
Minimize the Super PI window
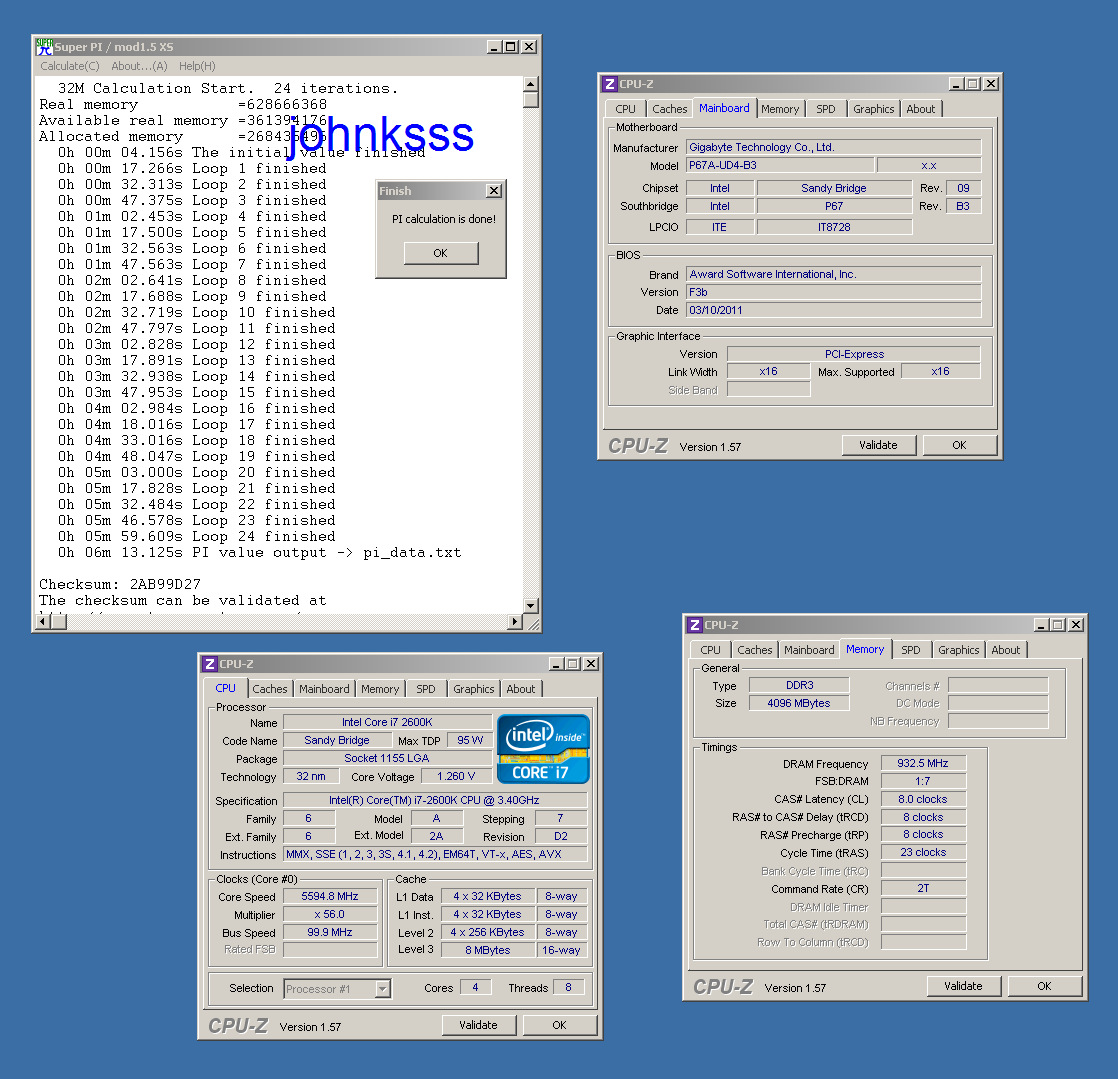tap(494, 47)
